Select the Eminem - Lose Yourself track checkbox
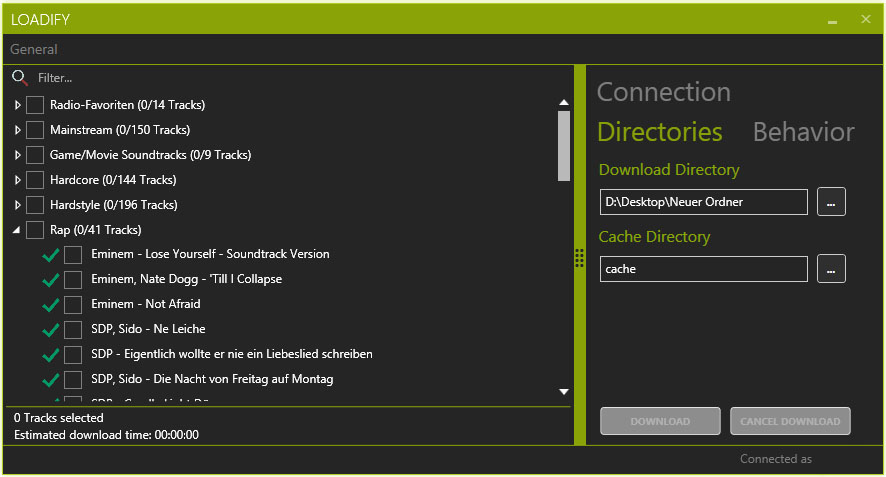The image size is (886, 477). 73,254
